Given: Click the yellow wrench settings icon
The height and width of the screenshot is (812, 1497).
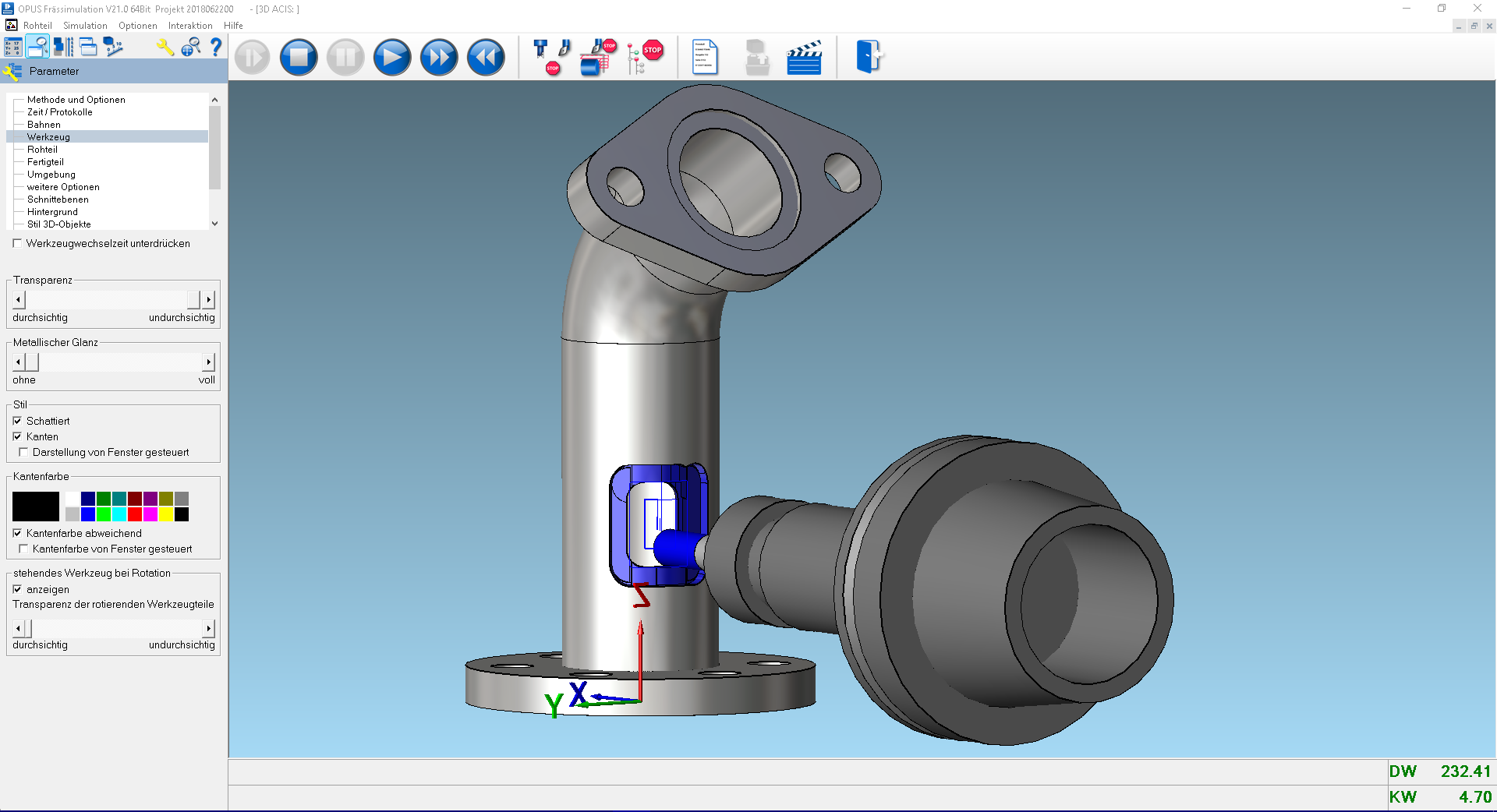Looking at the screenshot, I should pos(165,48).
